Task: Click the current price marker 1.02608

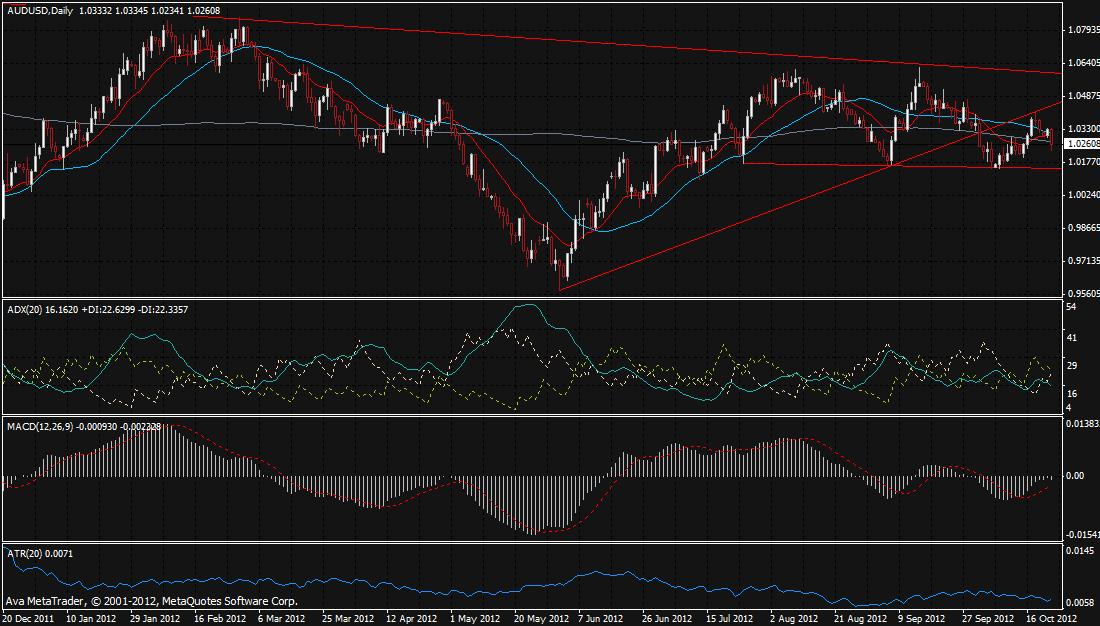Action: tap(1082, 145)
